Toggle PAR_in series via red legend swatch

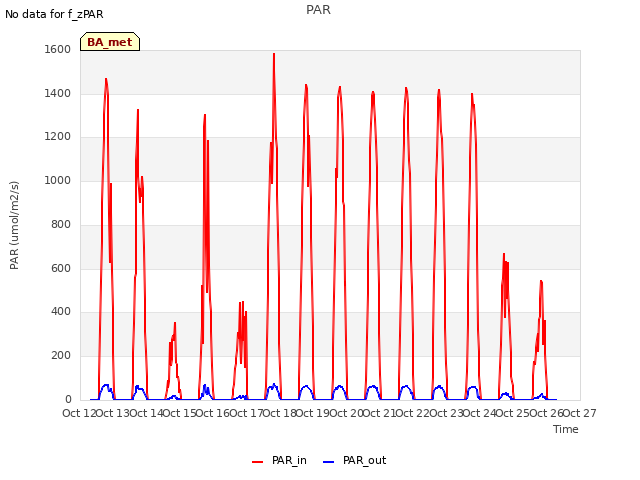258,461
